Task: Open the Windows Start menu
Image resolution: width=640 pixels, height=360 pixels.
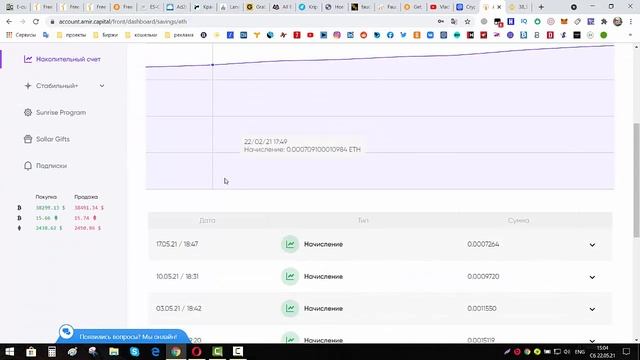Action: (10, 351)
